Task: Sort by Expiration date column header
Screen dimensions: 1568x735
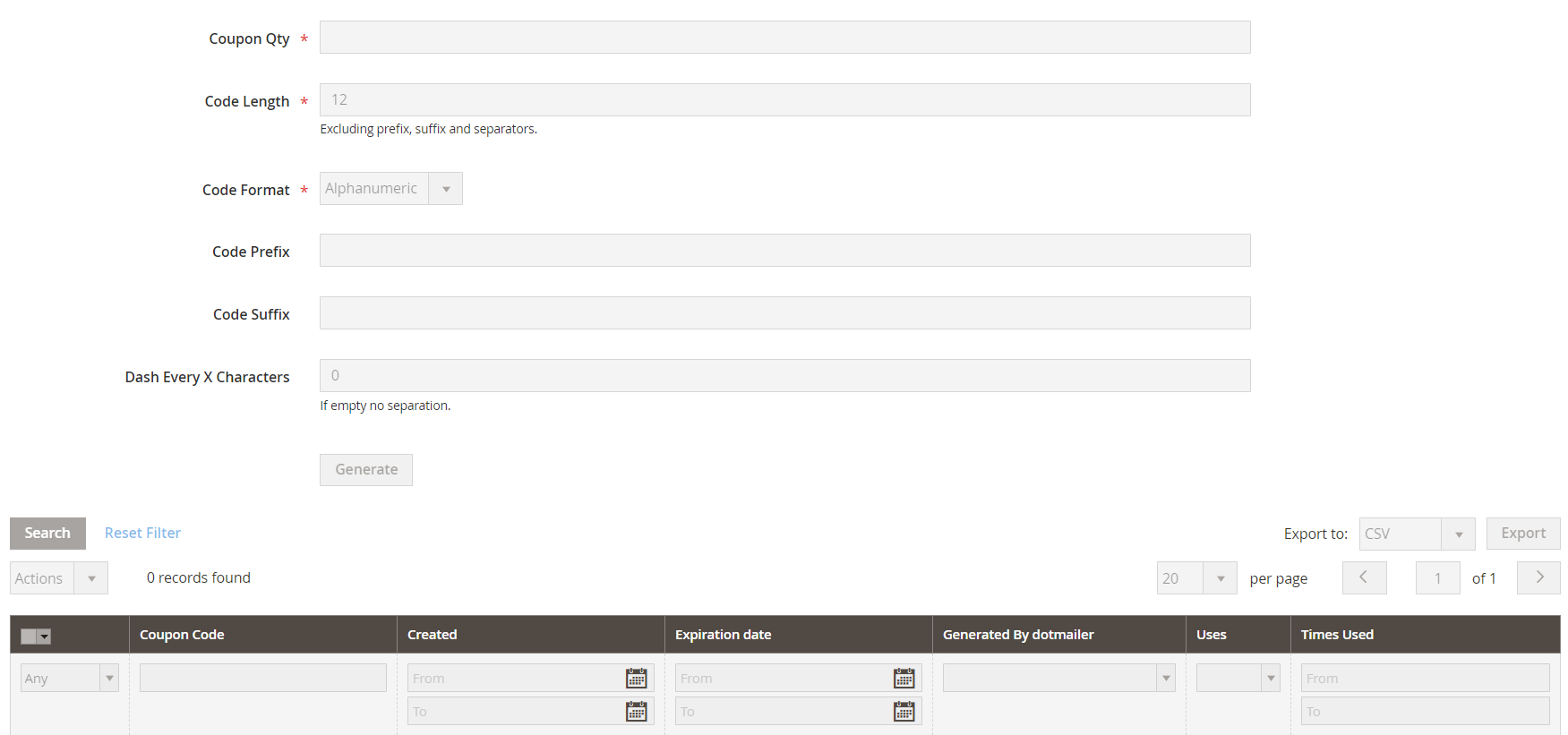Action: click(723, 635)
